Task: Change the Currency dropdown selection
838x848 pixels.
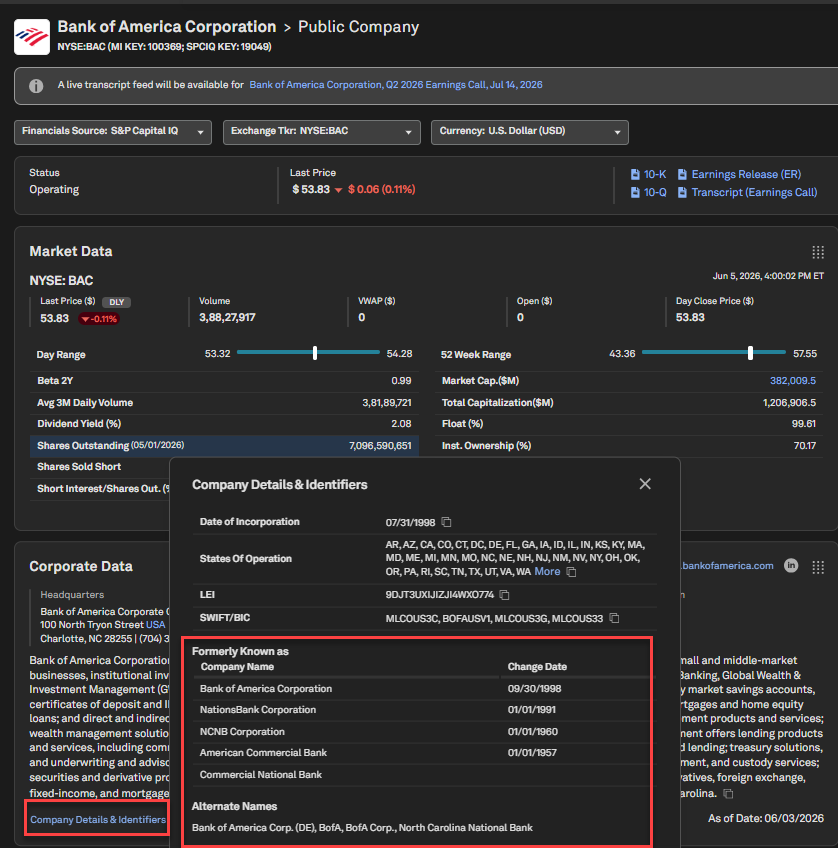Action: click(530, 132)
